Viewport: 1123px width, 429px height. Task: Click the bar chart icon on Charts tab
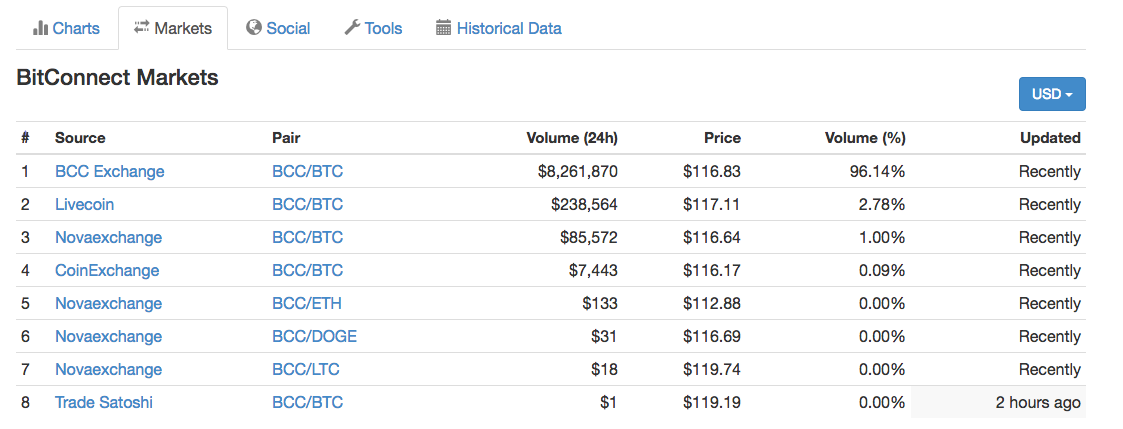pyautogui.click(x=40, y=29)
